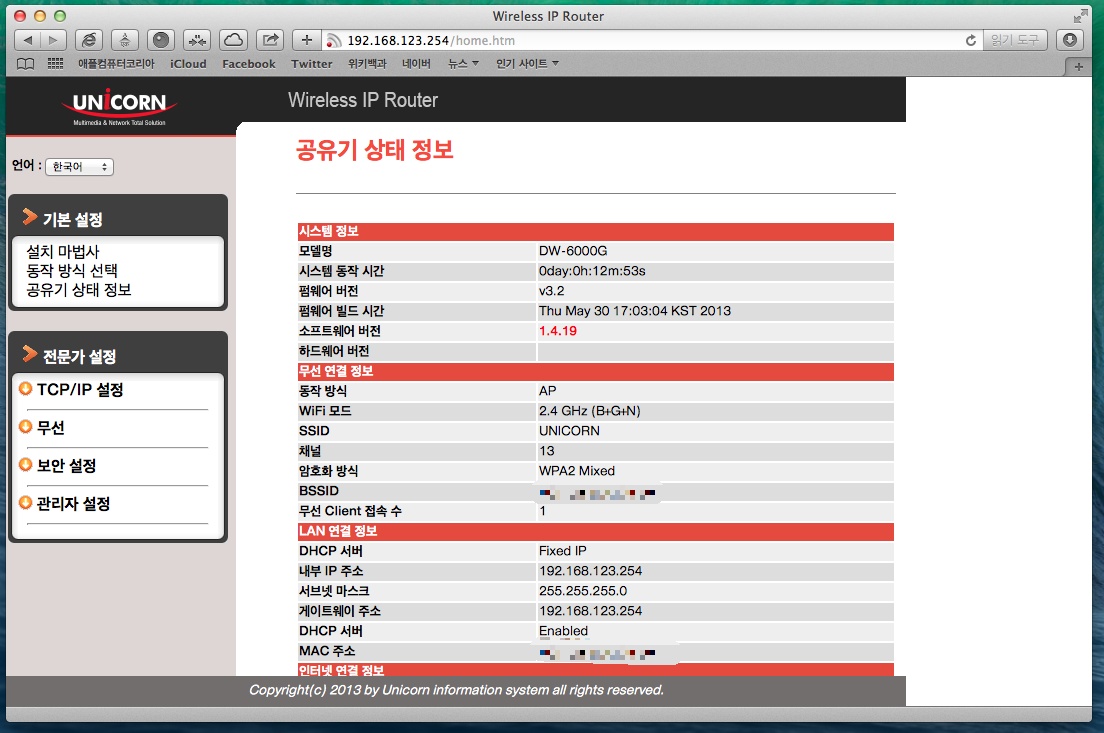Open 애플컴퓨터코리아 bookmark

click(x=116, y=63)
